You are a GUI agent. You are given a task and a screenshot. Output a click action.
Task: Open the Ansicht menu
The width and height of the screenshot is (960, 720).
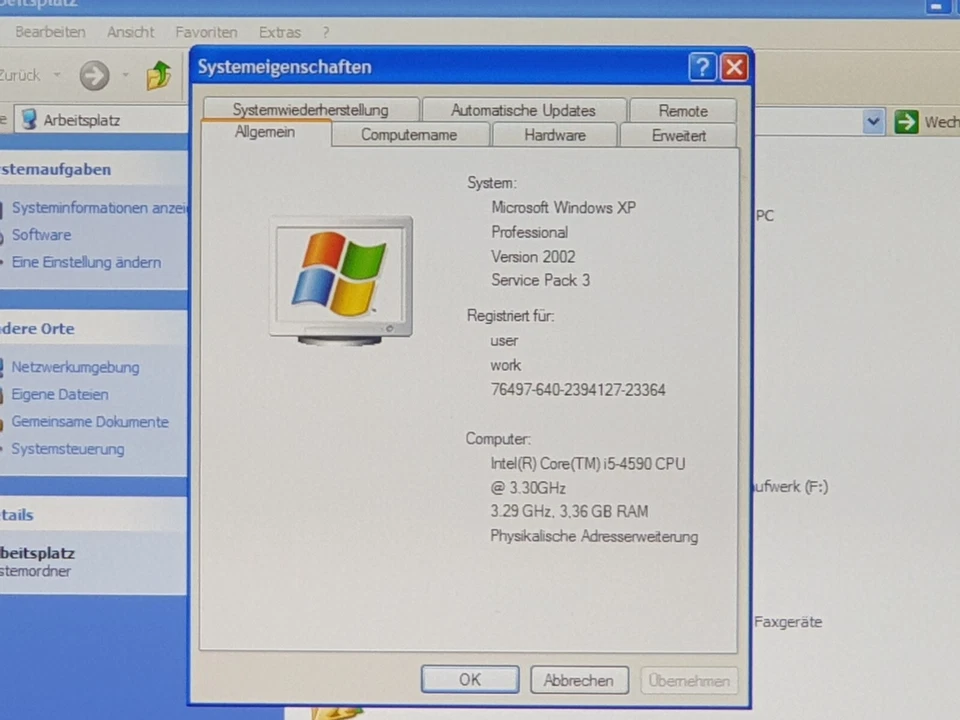click(130, 32)
